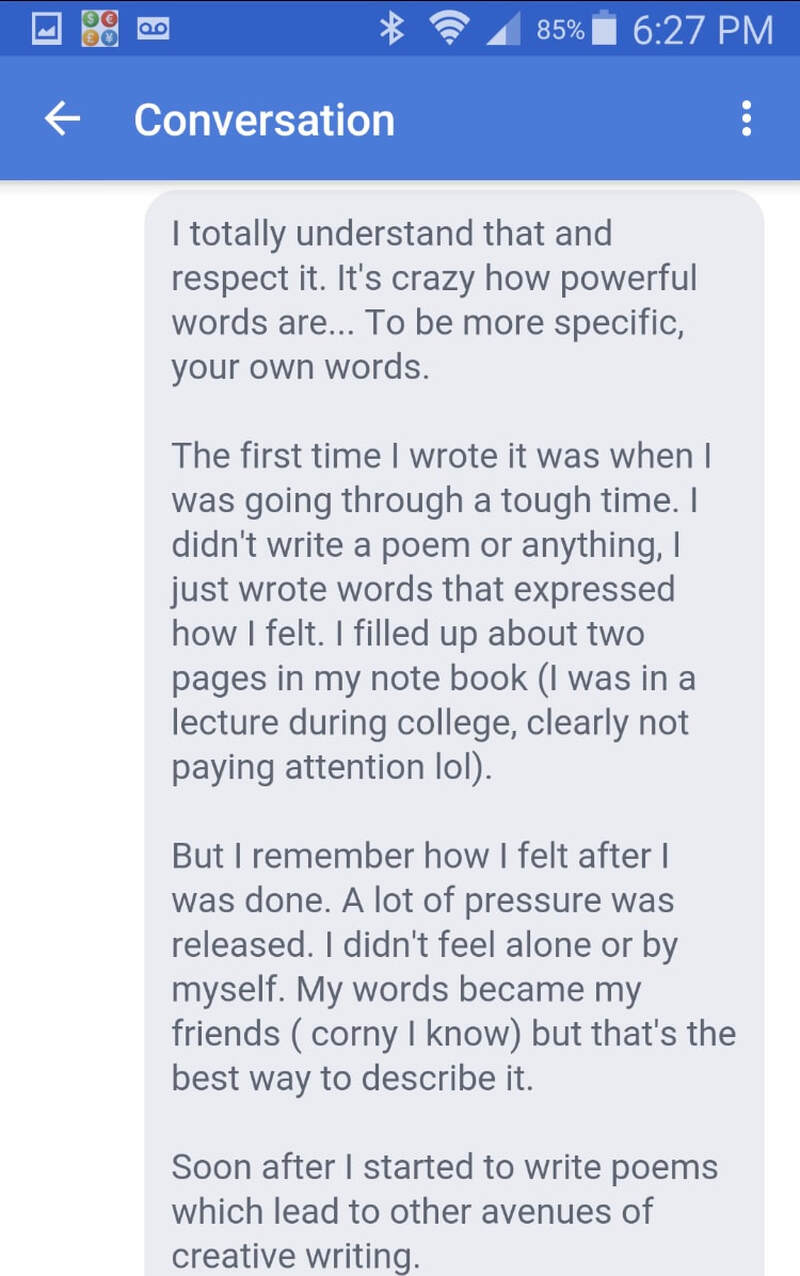Tap the back arrow in header

coord(62,120)
